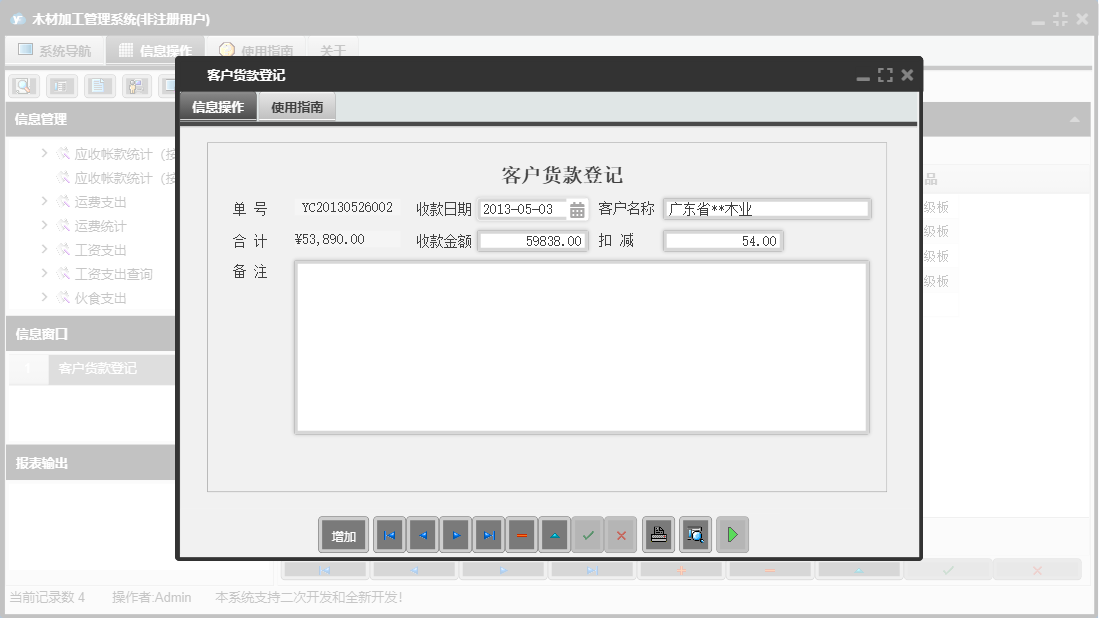Image resolution: width=1099 pixels, height=618 pixels.
Task: Expand the 工资支出 tree item
Action: (43, 249)
